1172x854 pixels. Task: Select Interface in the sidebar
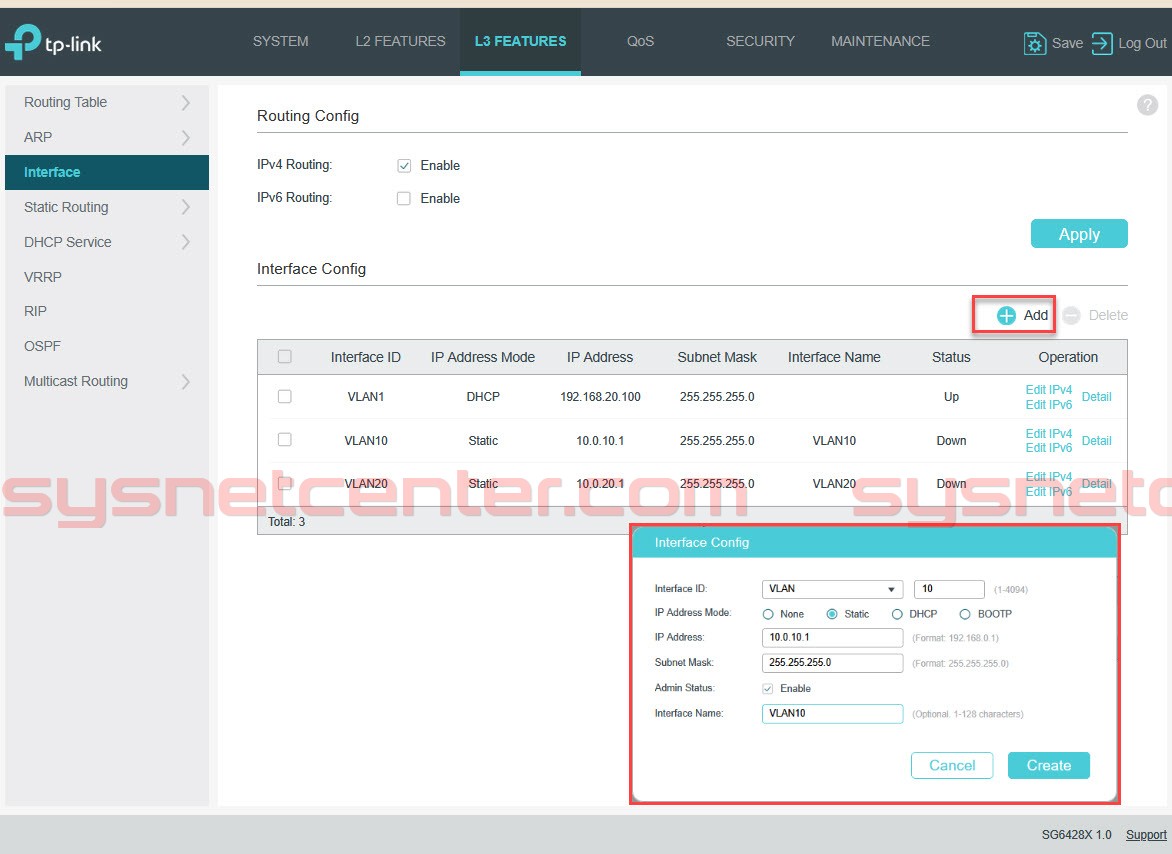107,172
